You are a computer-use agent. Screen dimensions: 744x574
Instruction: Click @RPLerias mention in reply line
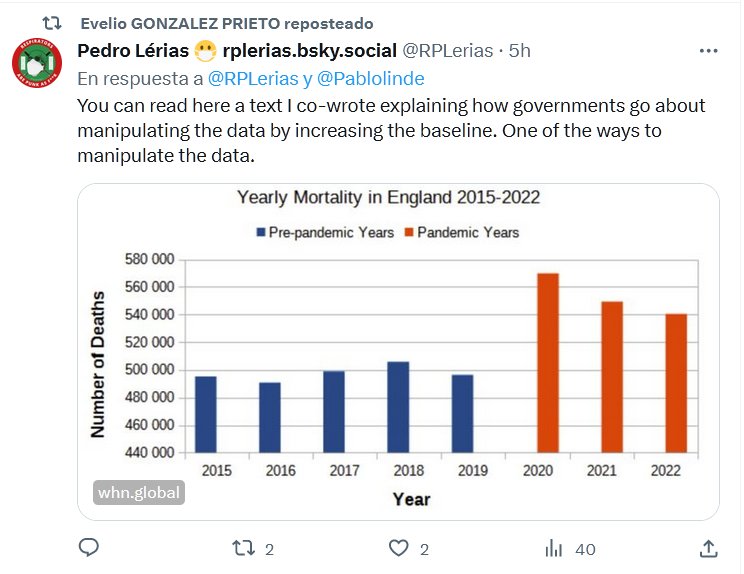[252, 78]
